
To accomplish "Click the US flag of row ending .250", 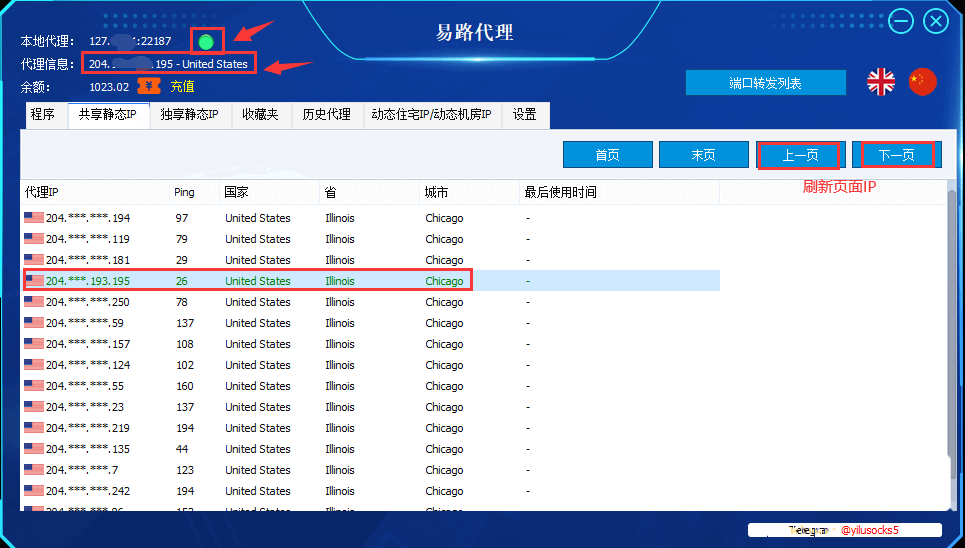I will pos(34,301).
